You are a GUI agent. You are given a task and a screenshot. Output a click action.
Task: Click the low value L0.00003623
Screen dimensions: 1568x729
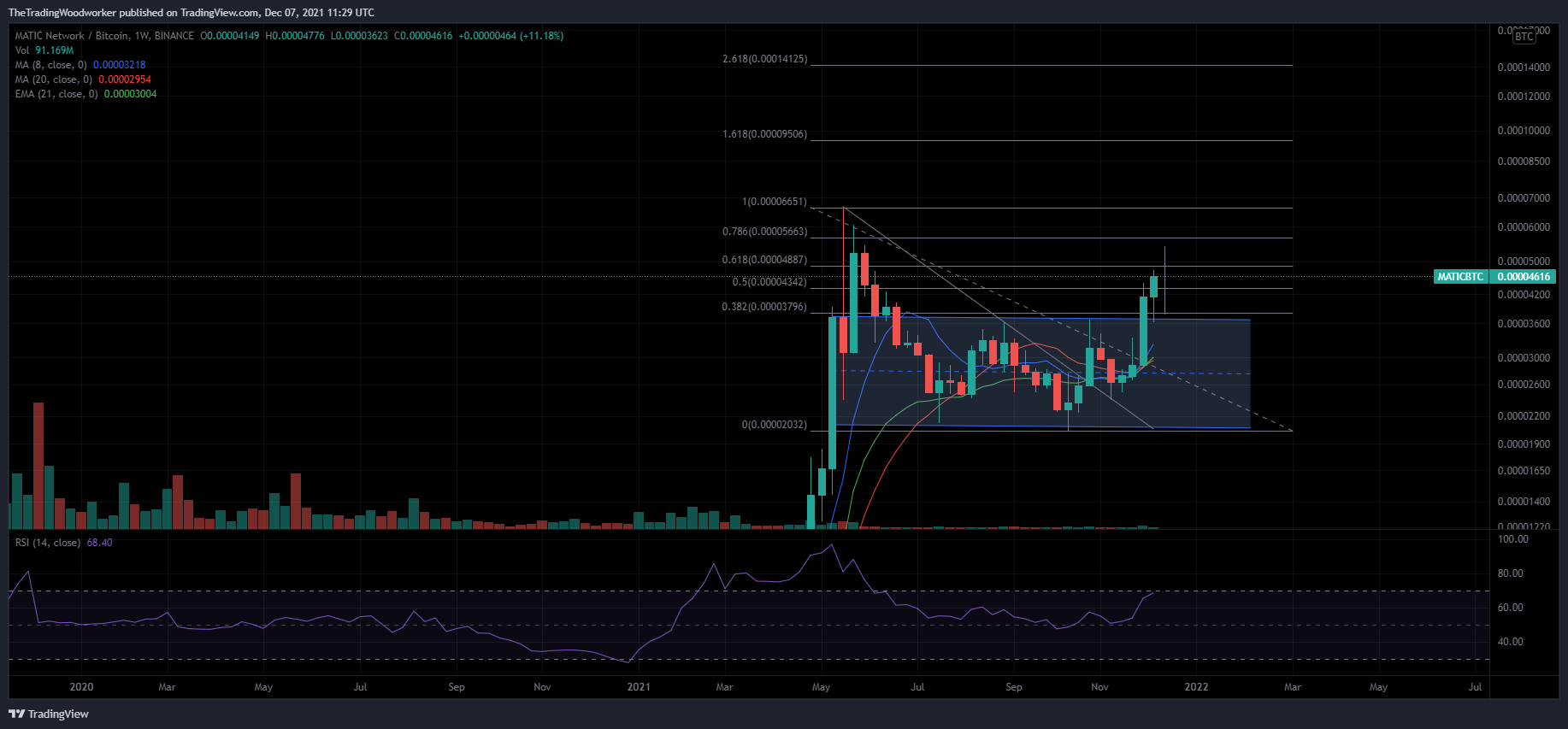359,36
